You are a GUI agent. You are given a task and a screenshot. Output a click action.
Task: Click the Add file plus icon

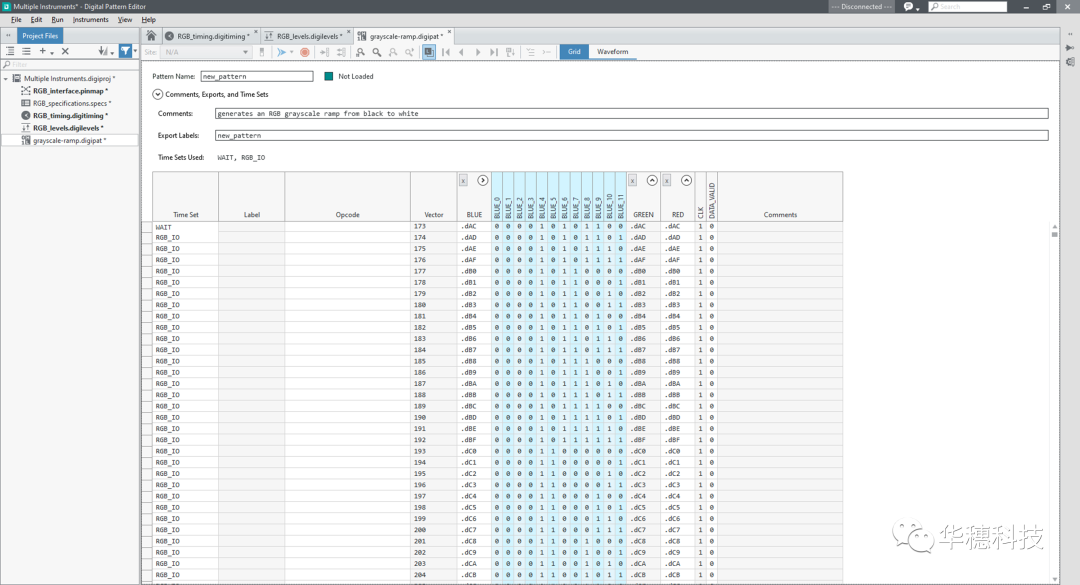click(43, 51)
